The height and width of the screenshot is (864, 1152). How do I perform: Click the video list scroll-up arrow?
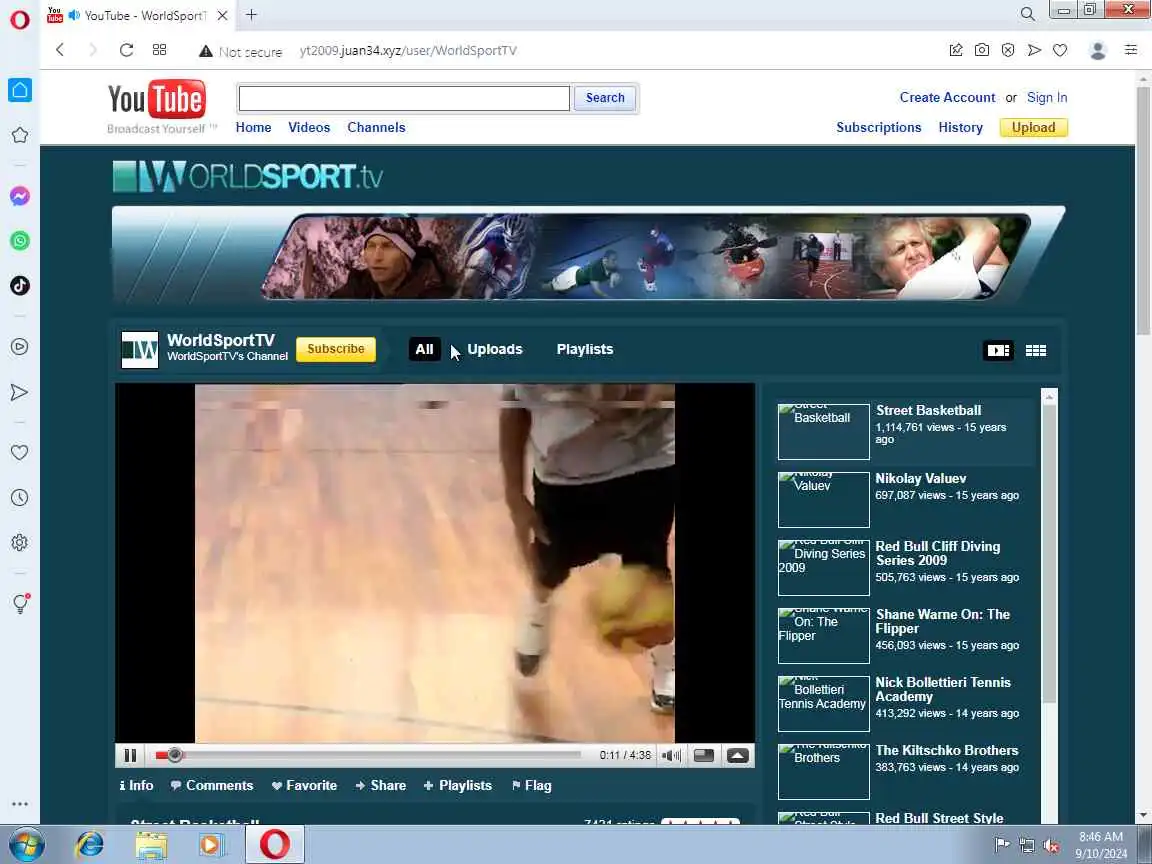pyautogui.click(x=1049, y=397)
